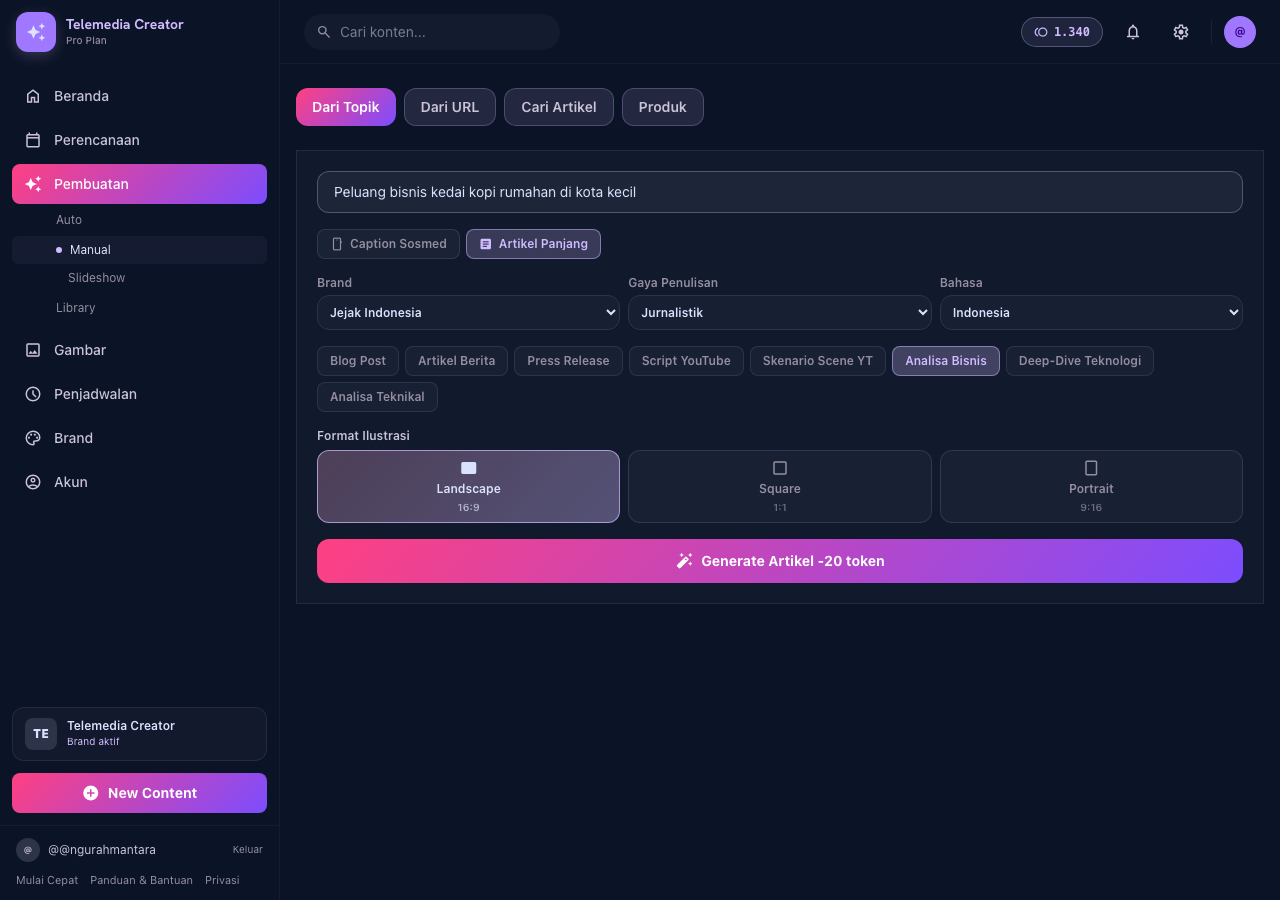The image size is (1280, 900).
Task: Click the topic input with kedai kopi text
Action: pyautogui.click(x=780, y=192)
